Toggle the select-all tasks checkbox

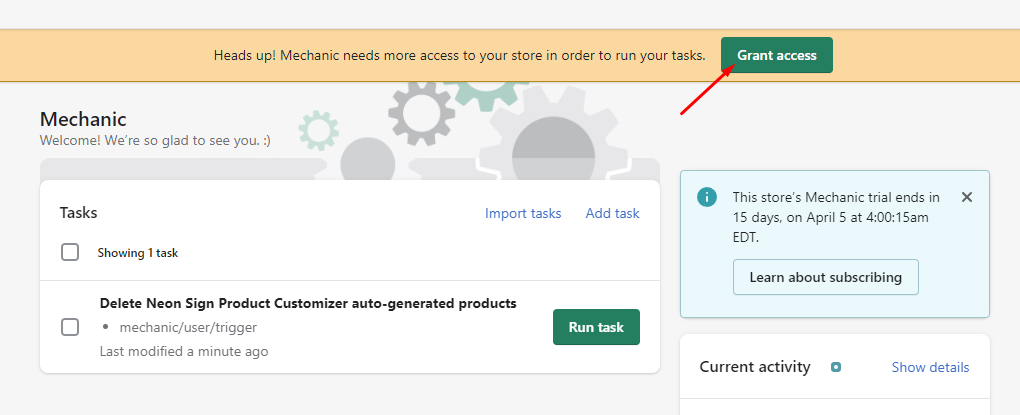pyautogui.click(x=70, y=252)
